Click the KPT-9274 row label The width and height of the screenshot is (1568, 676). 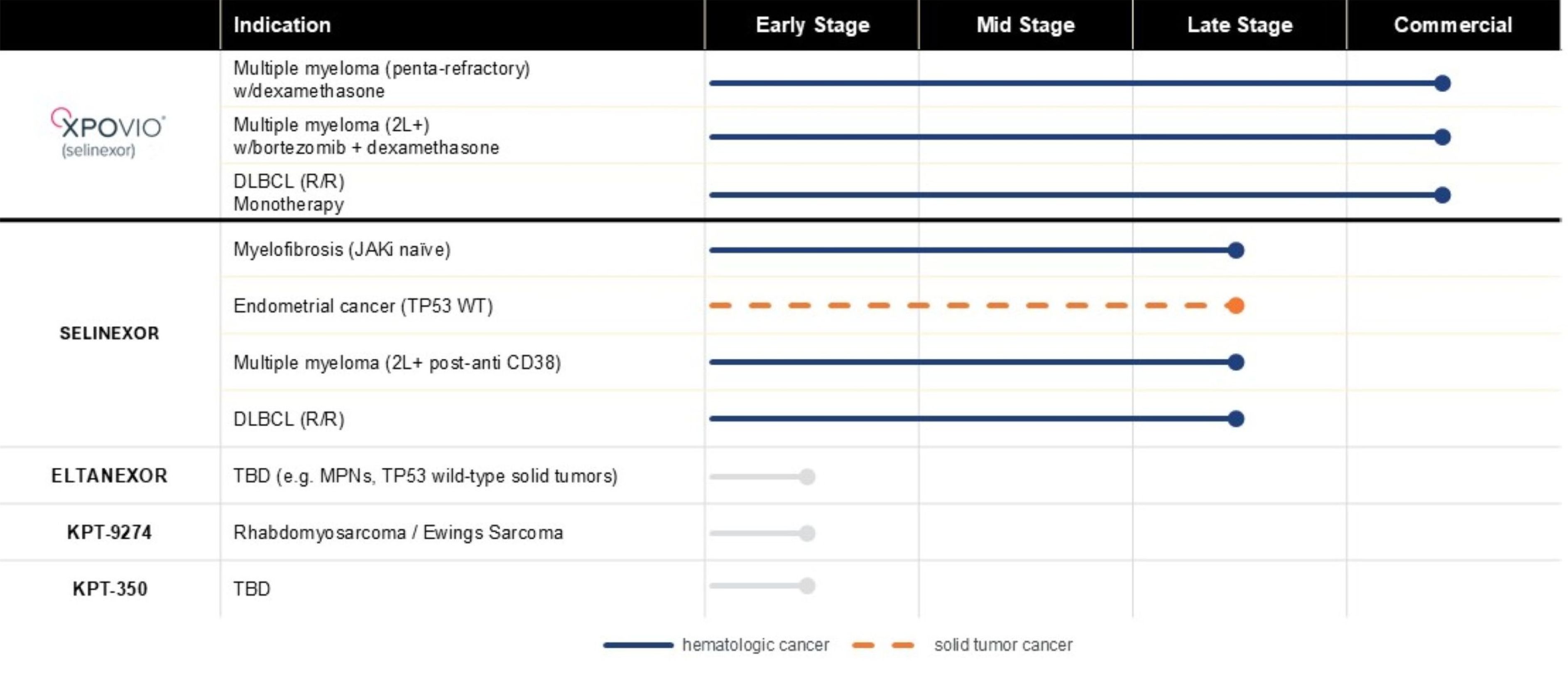click(109, 532)
